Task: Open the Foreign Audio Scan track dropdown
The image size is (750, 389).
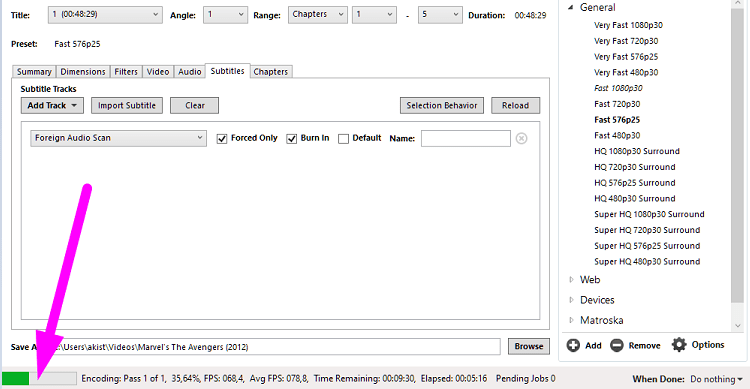Action: (118, 138)
